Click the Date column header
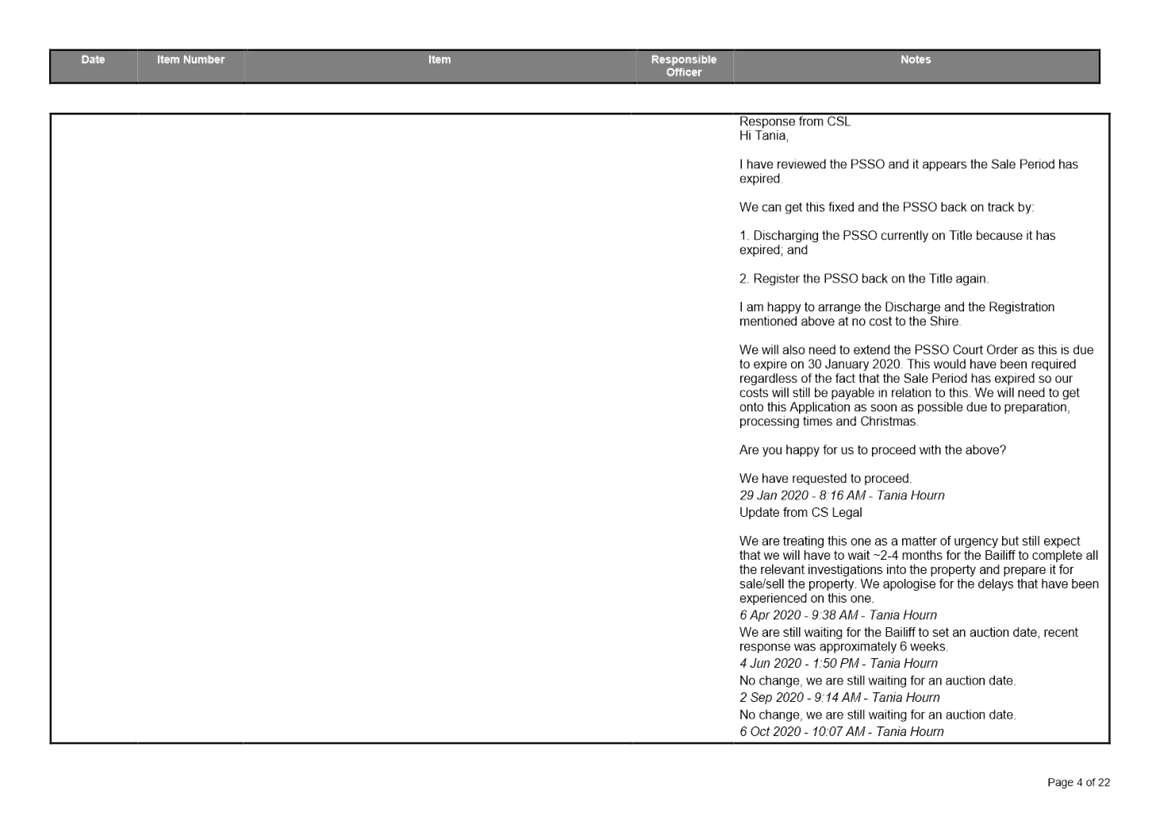Screen dimensions: 1160x821 (x=93, y=66)
